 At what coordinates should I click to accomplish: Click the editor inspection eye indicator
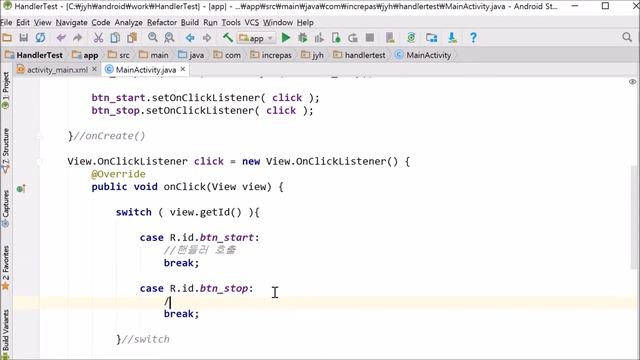632,82
